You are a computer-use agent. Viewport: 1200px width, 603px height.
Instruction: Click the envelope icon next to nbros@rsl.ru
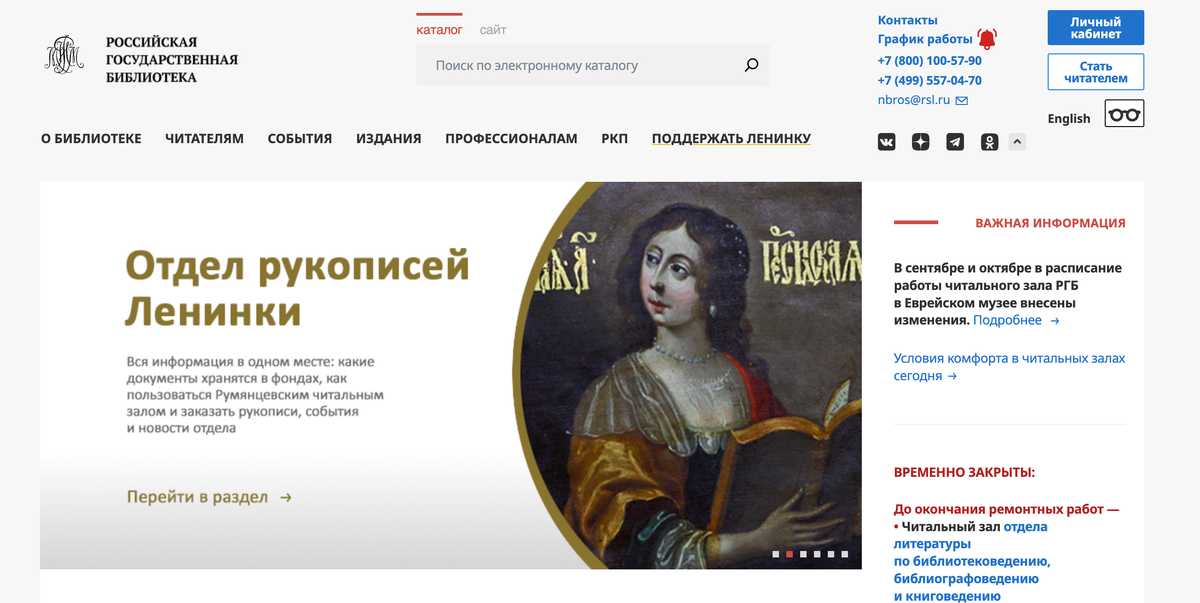coord(961,101)
